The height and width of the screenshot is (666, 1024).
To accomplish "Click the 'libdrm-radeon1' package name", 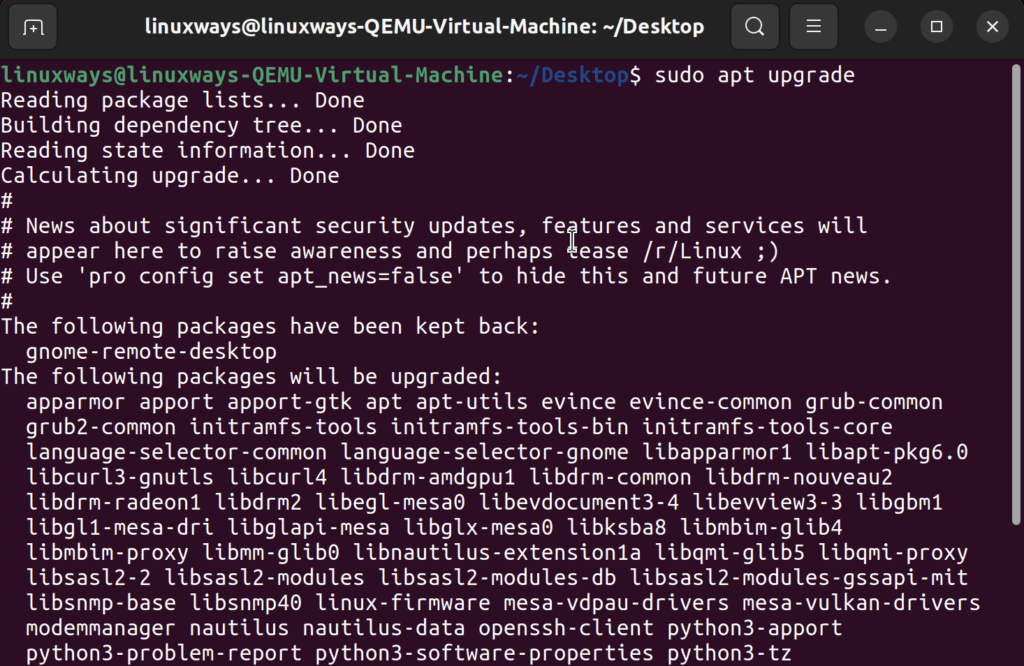I will click(x=113, y=503).
